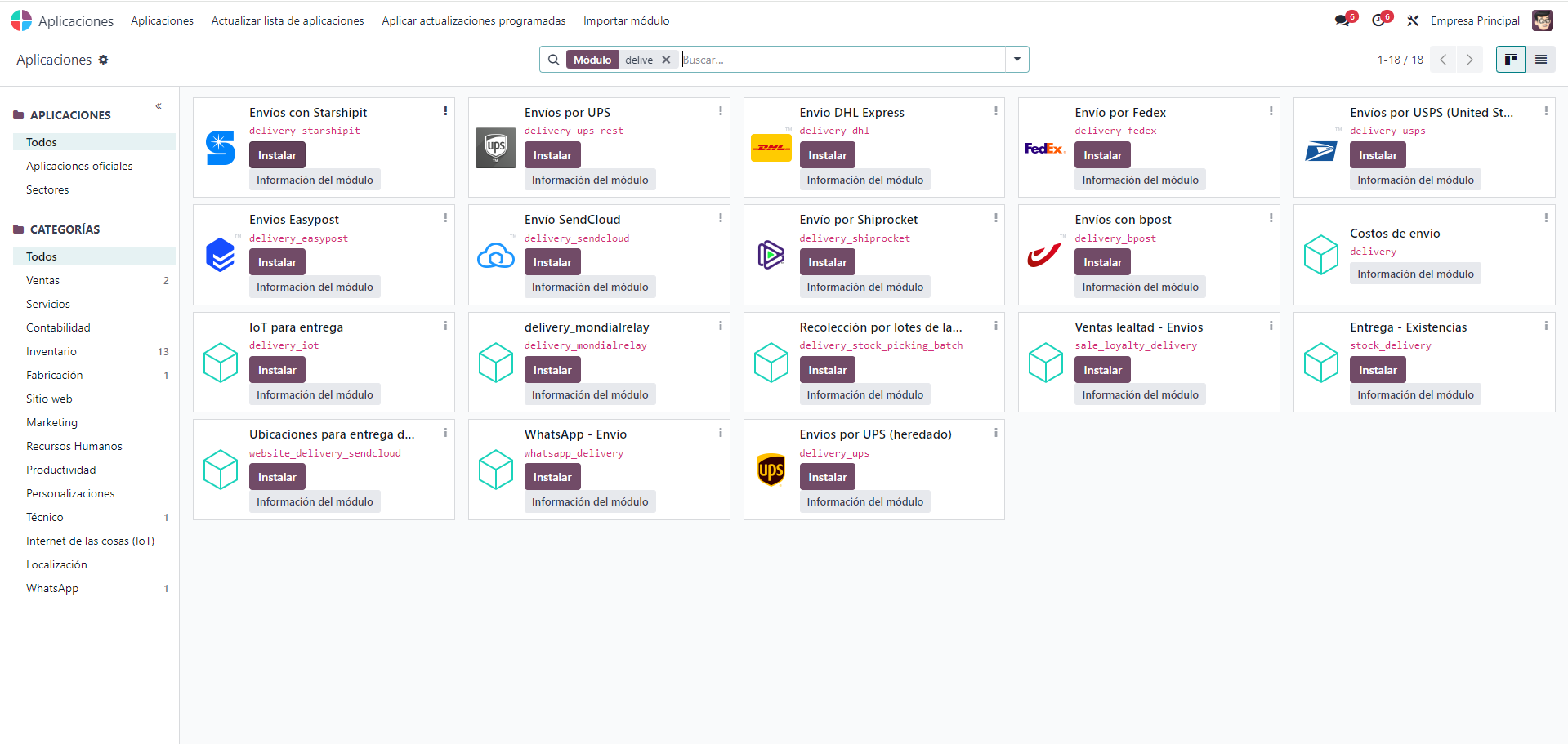
Task: Click the magnifier search icon
Action: pyautogui.click(x=554, y=60)
